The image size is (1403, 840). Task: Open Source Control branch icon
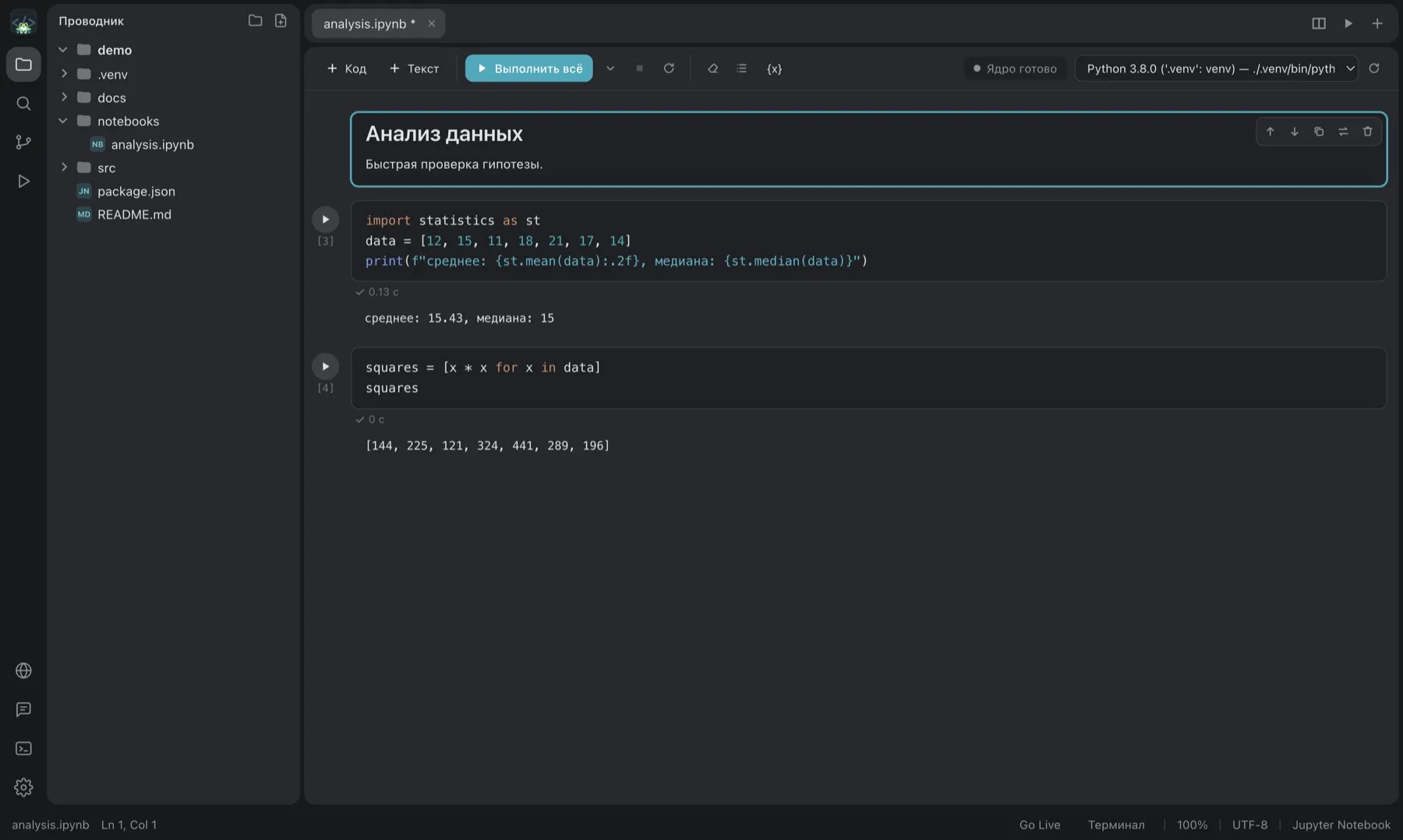pyautogui.click(x=23, y=143)
